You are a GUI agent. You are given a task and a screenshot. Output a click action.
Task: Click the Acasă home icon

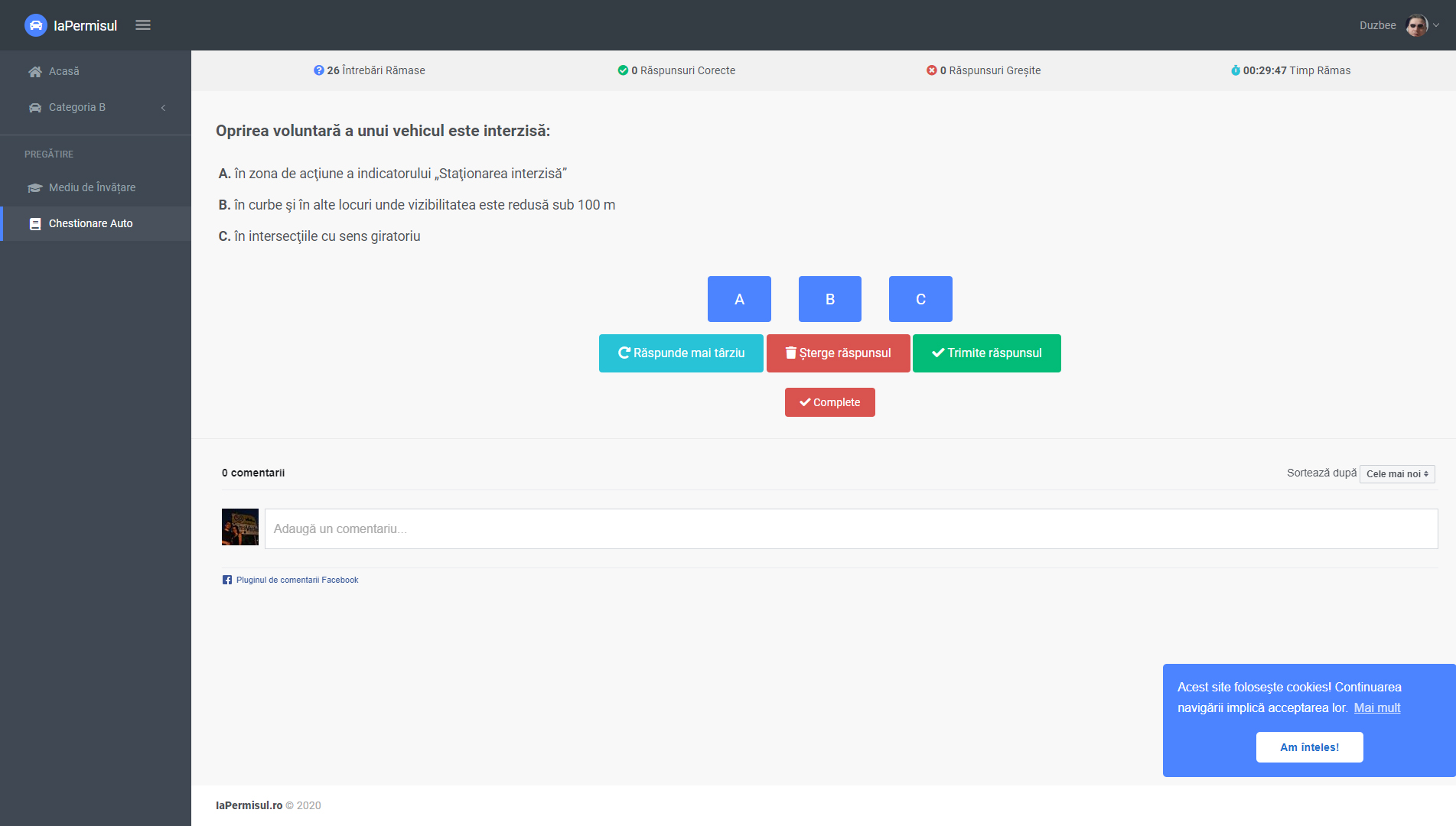coord(35,72)
